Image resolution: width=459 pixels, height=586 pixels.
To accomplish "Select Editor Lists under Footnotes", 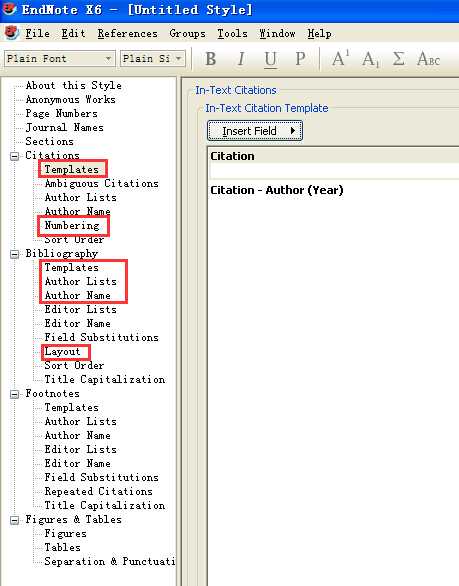I will pos(80,450).
